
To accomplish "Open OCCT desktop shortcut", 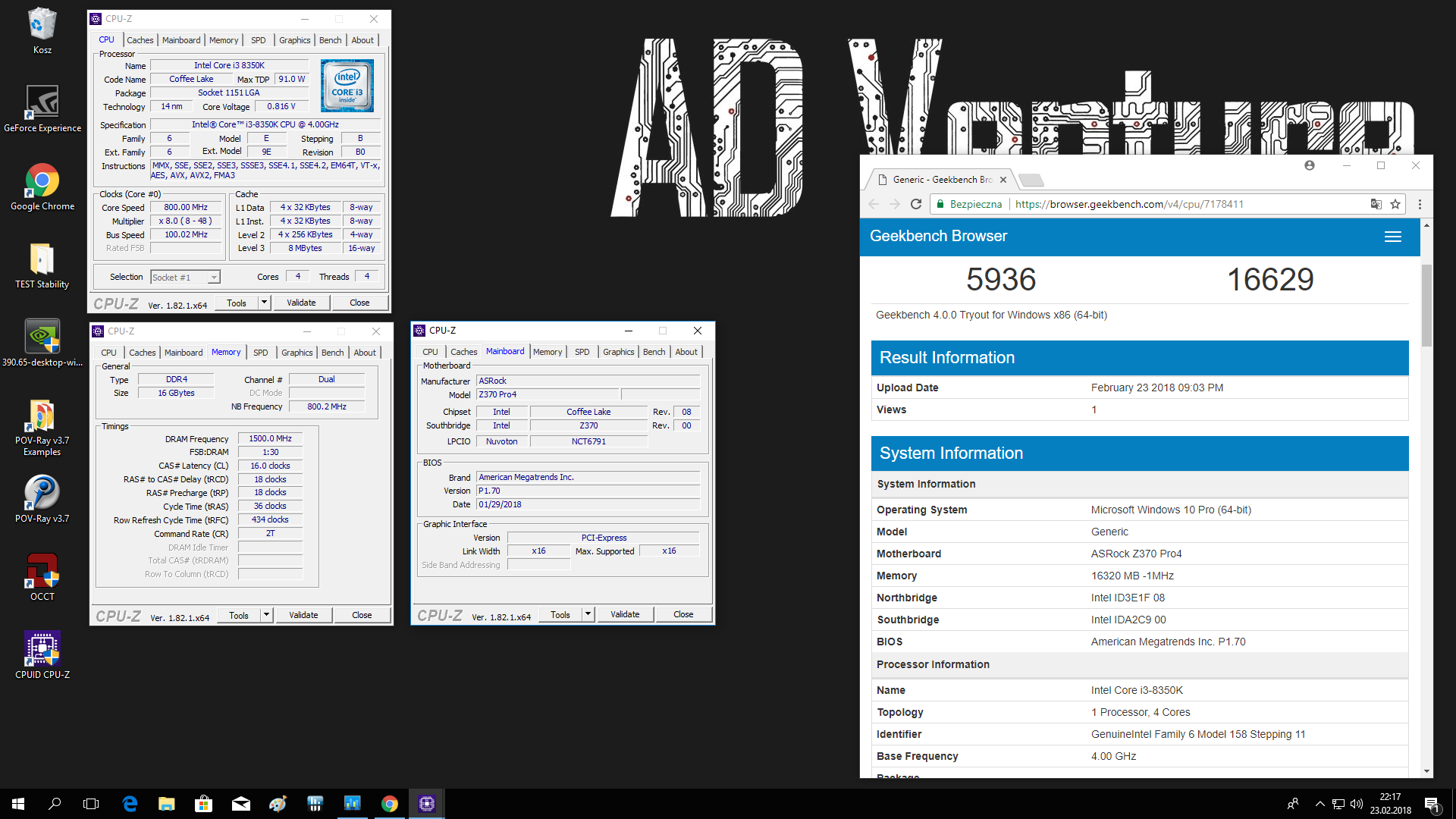I will [42, 577].
